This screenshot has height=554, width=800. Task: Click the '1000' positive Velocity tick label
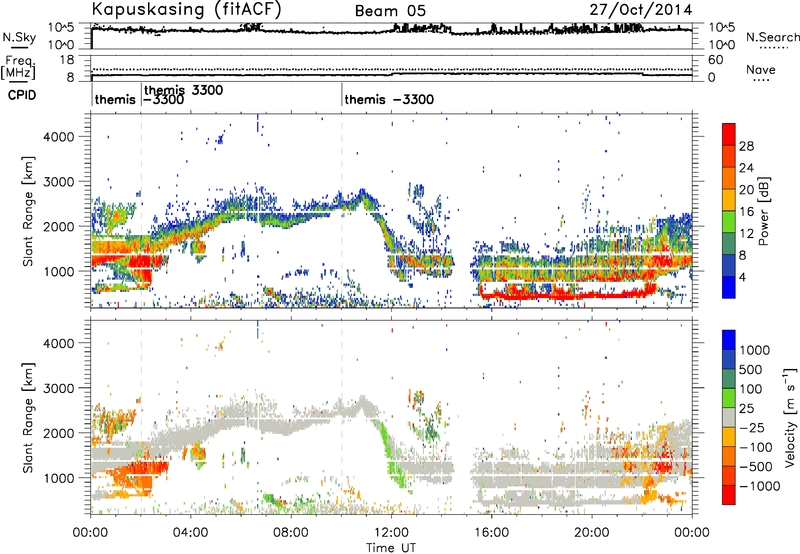[x=755, y=350]
